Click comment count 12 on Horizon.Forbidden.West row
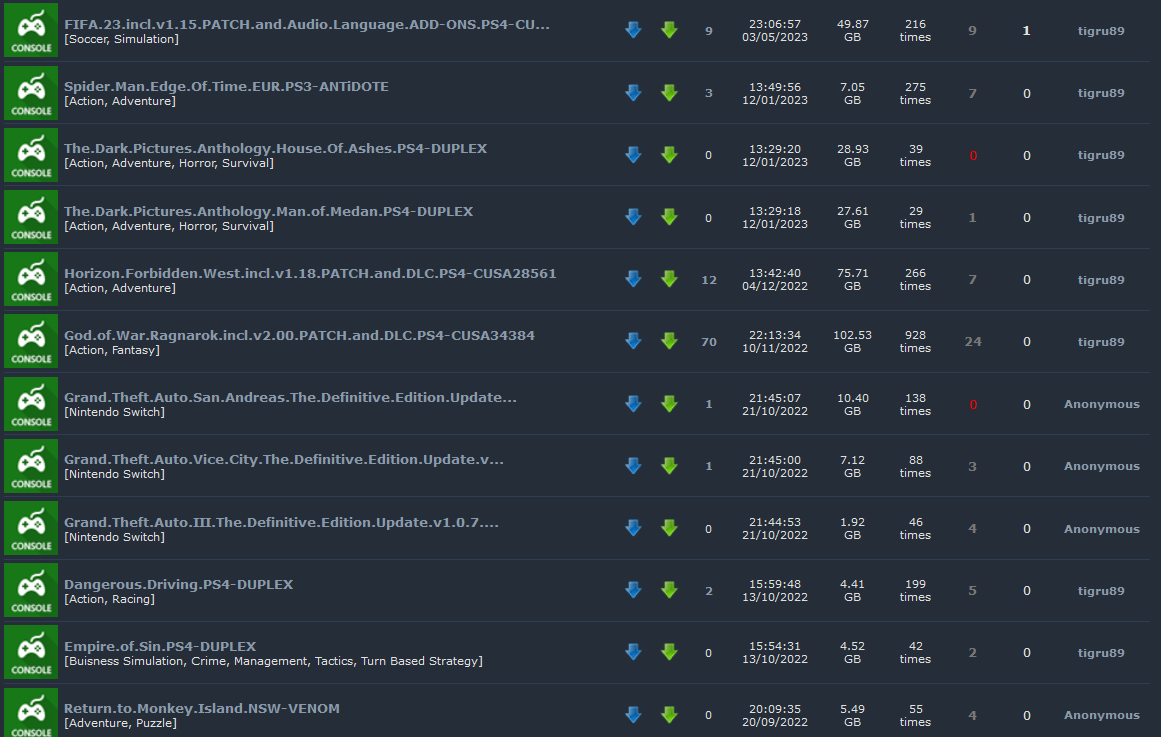Screen dimensions: 1161x737 709,280
